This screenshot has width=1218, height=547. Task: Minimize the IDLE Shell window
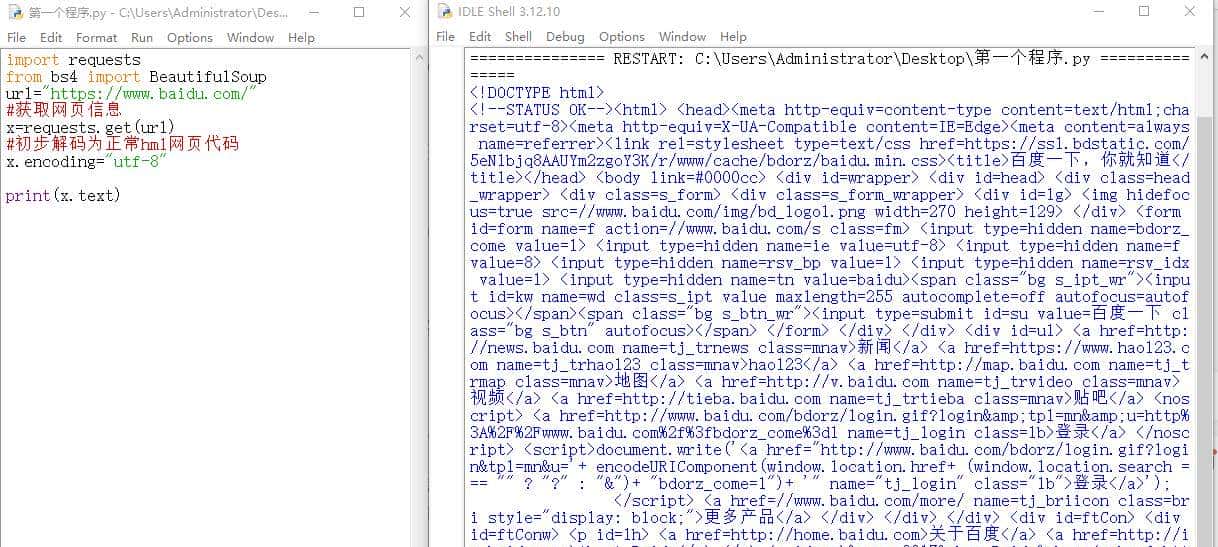tap(1098, 12)
